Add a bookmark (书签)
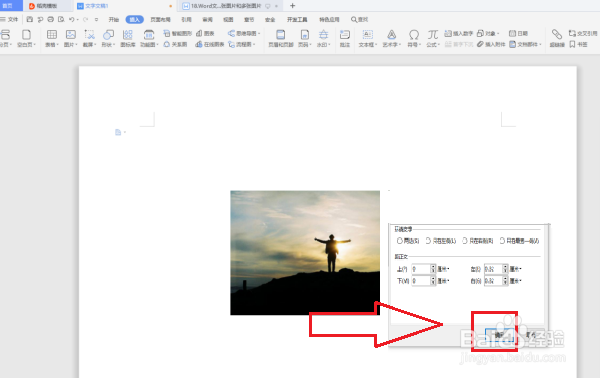The image size is (600, 379). [578, 44]
